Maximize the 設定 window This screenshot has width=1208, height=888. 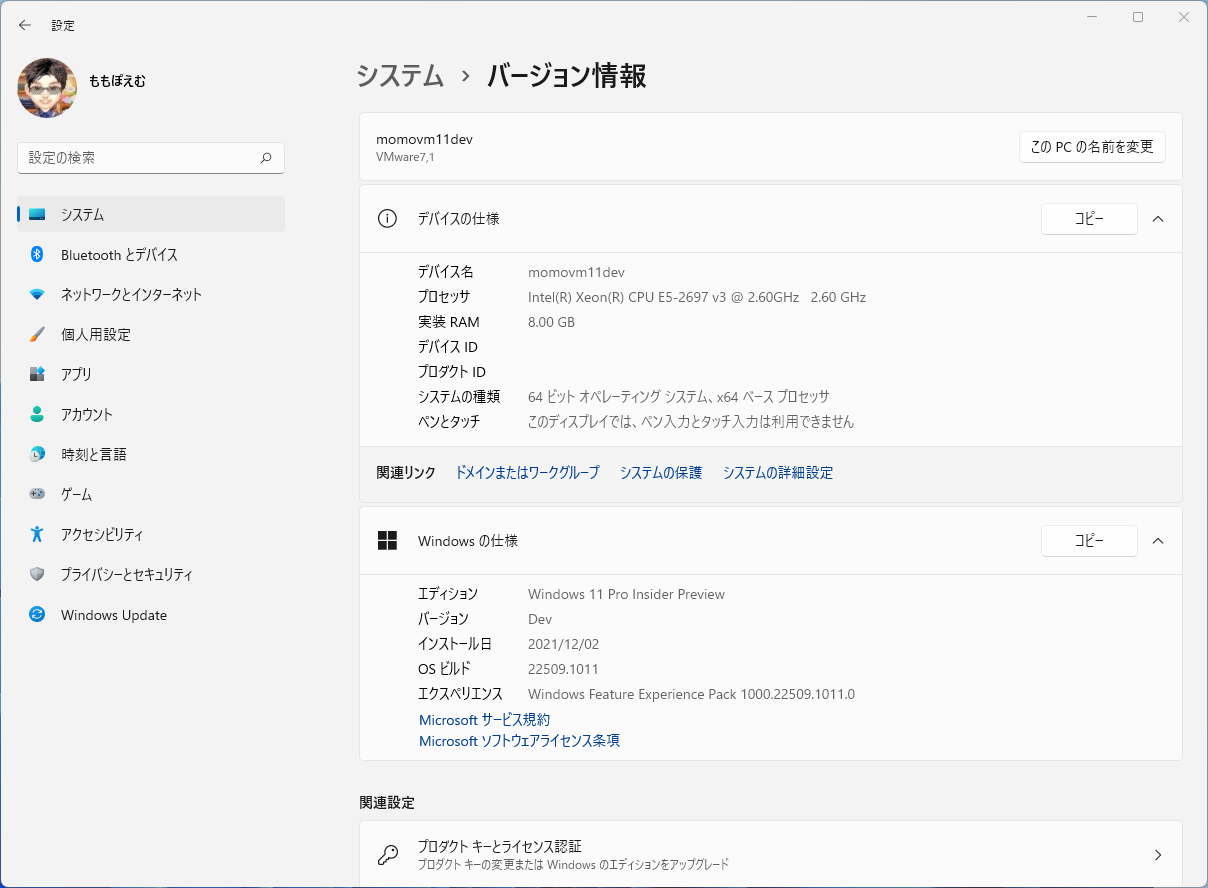click(x=1138, y=17)
